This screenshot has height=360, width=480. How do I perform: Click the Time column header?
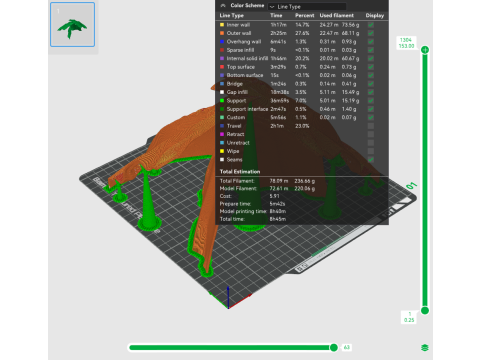click(x=276, y=15)
